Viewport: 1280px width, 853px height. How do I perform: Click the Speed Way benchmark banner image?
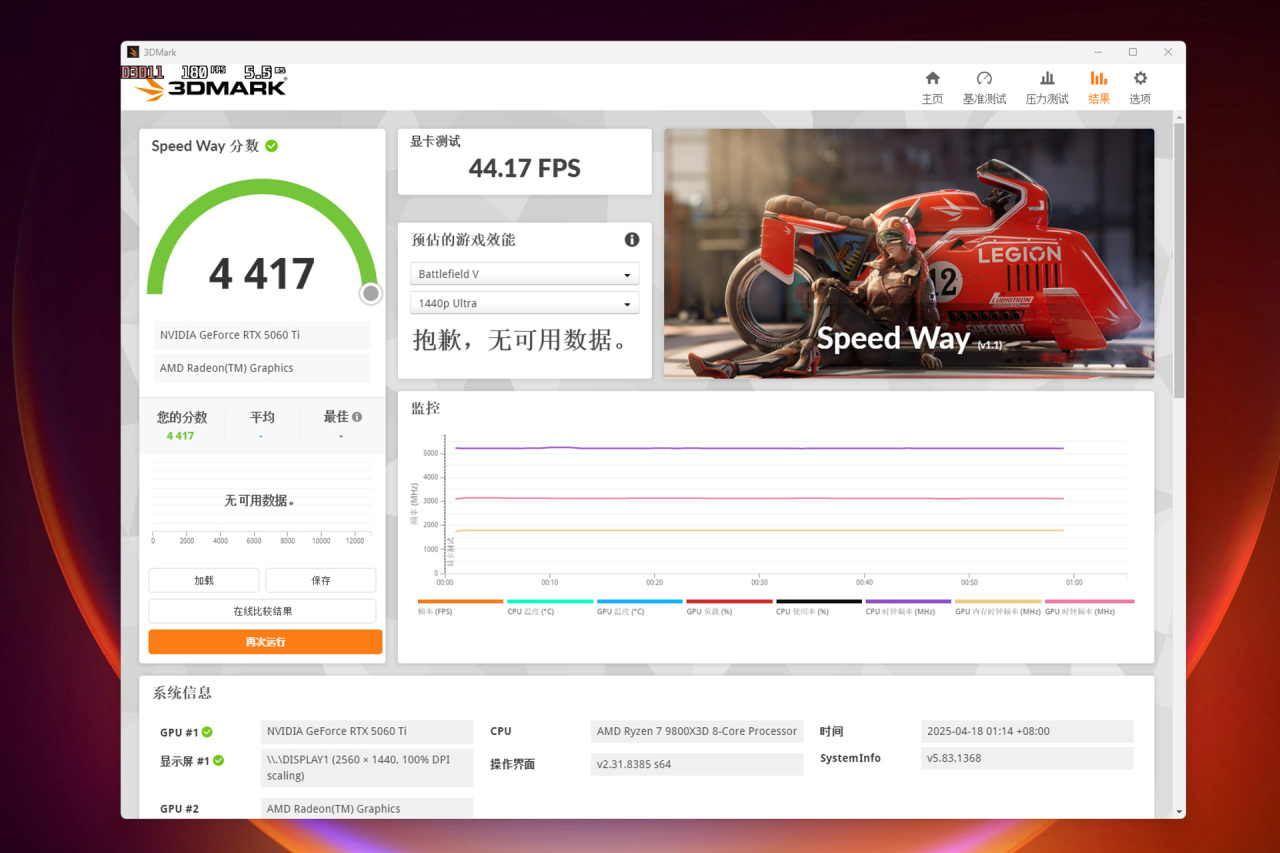pos(909,253)
